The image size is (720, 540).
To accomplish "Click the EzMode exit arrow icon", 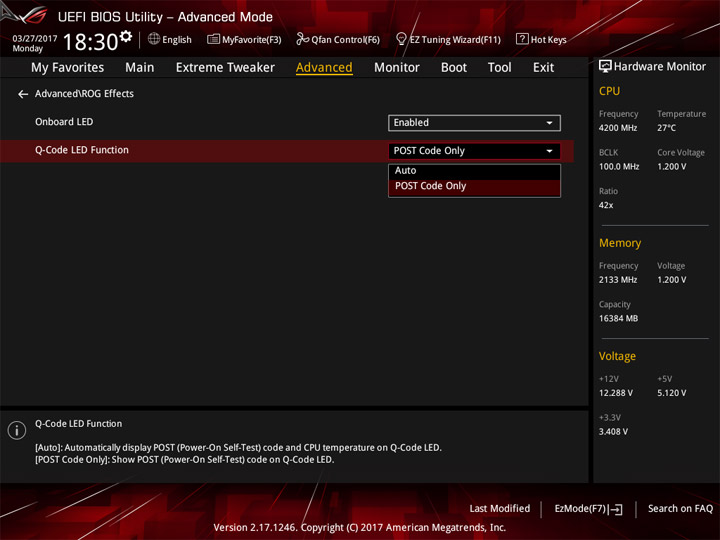I will click(x=616, y=509).
